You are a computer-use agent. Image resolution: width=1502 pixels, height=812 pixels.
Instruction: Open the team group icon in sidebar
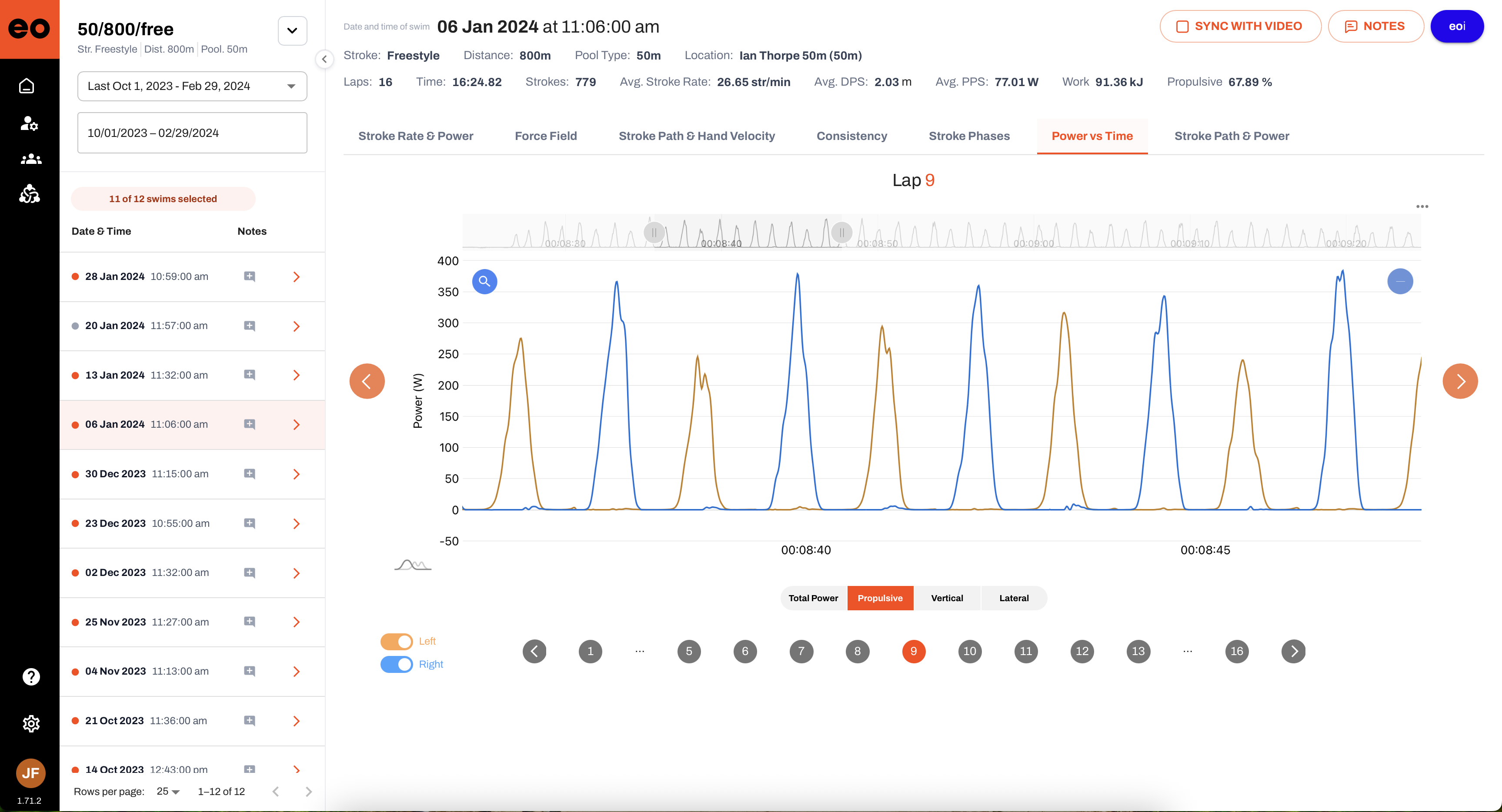tap(30, 159)
